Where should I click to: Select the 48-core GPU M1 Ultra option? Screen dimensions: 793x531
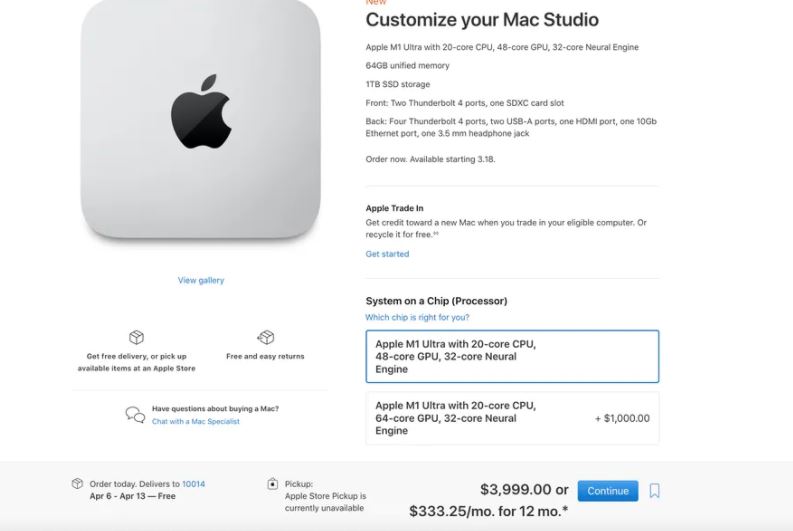tap(512, 357)
